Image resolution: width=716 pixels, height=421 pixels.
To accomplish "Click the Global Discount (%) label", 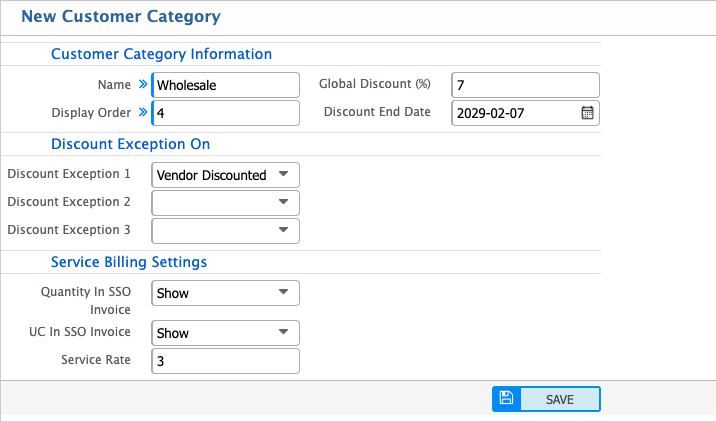I will (x=374, y=85).
